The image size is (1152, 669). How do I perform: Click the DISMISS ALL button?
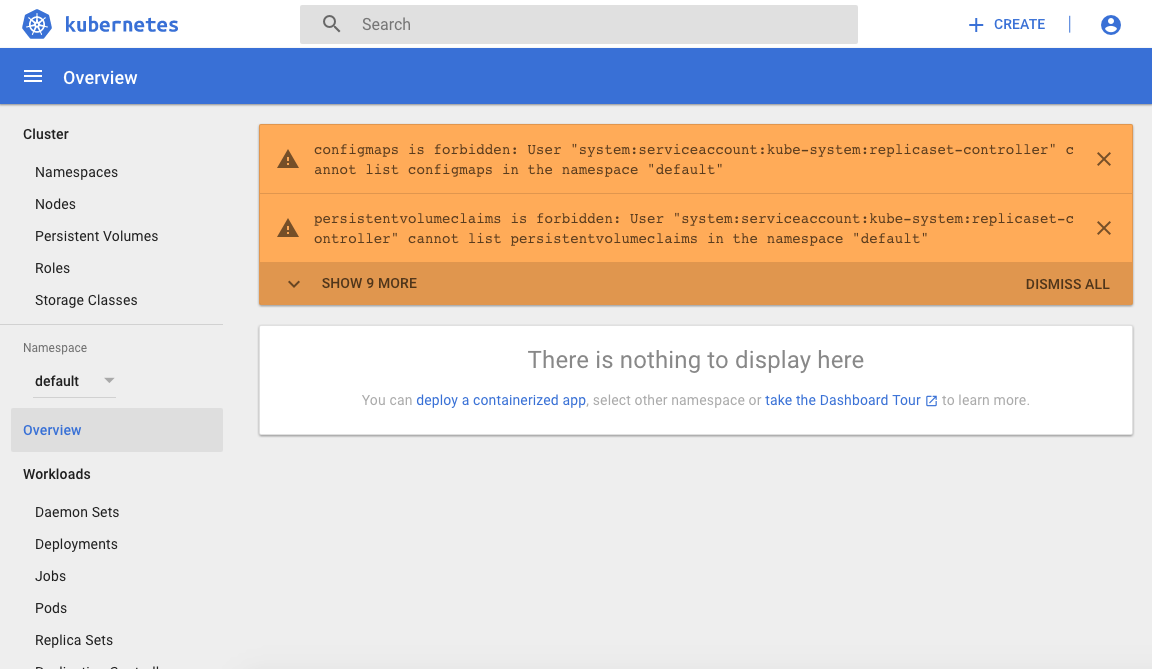click(1067, 284)
